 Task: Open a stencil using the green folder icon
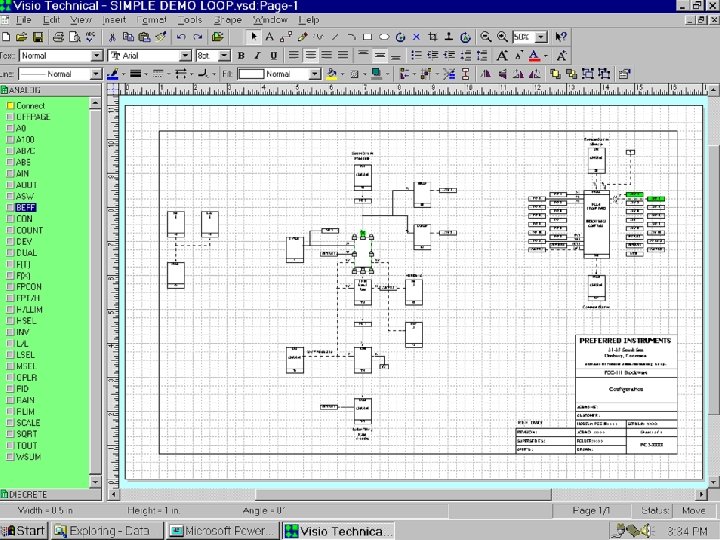(x=218, y=37)
